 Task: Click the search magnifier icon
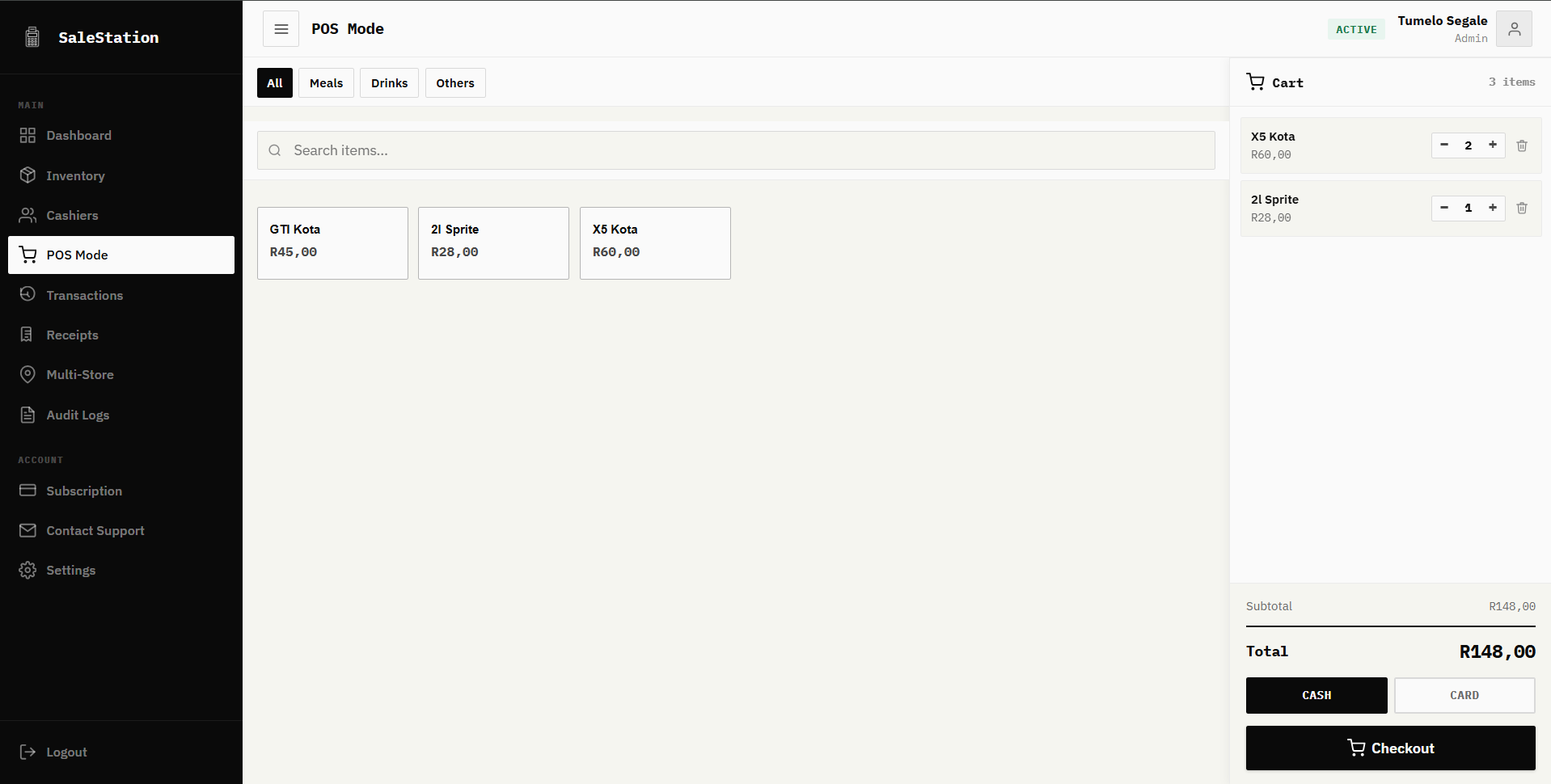pos(275,150)
